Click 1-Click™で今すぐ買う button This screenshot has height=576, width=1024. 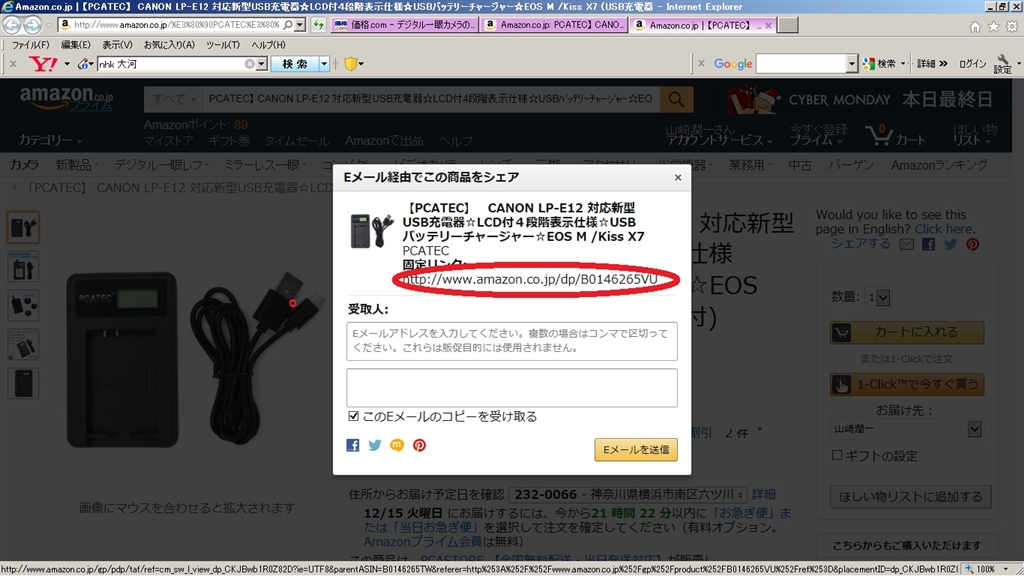907,385
